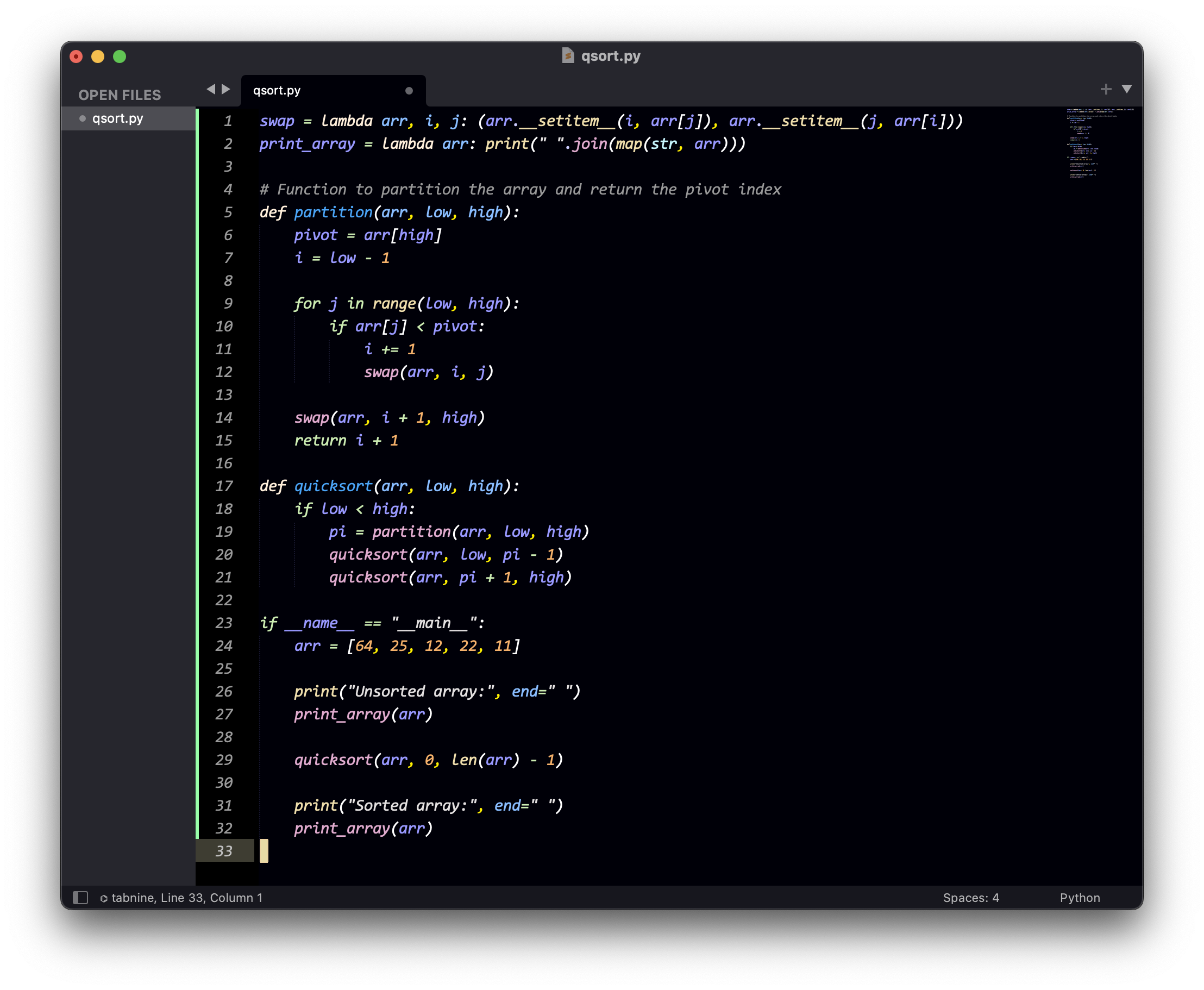This screenshot has height=990, width=1204.
Task: Toggle the panel icon at bottom left
Action: (x=79, y=898)
